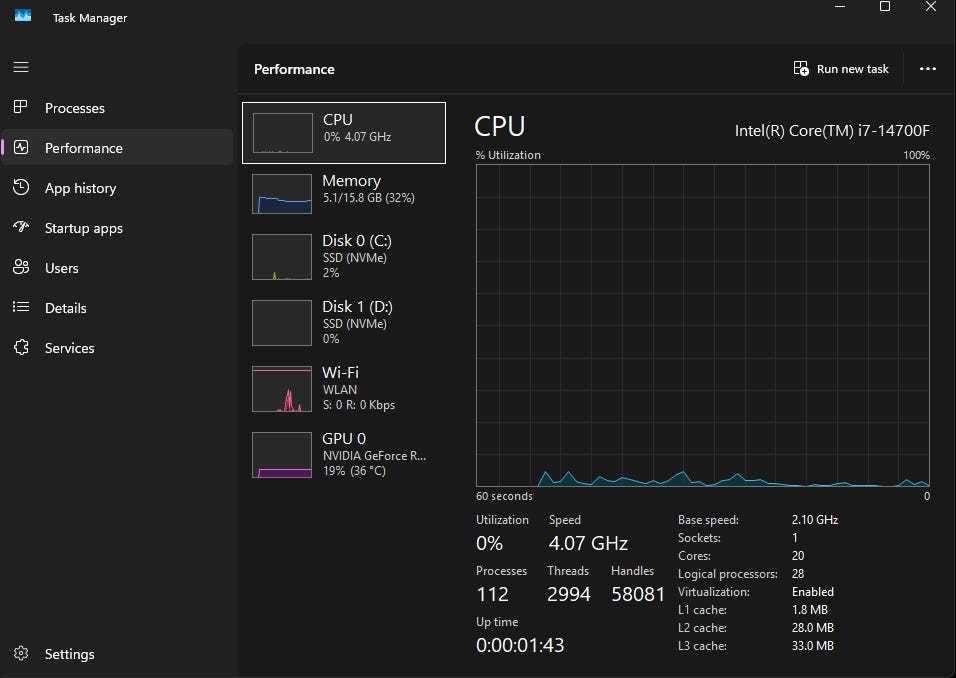Click the App history clock icon
The height and width of the screenshot is (678, 956).
pyautogui.click(x=21, y=187)
